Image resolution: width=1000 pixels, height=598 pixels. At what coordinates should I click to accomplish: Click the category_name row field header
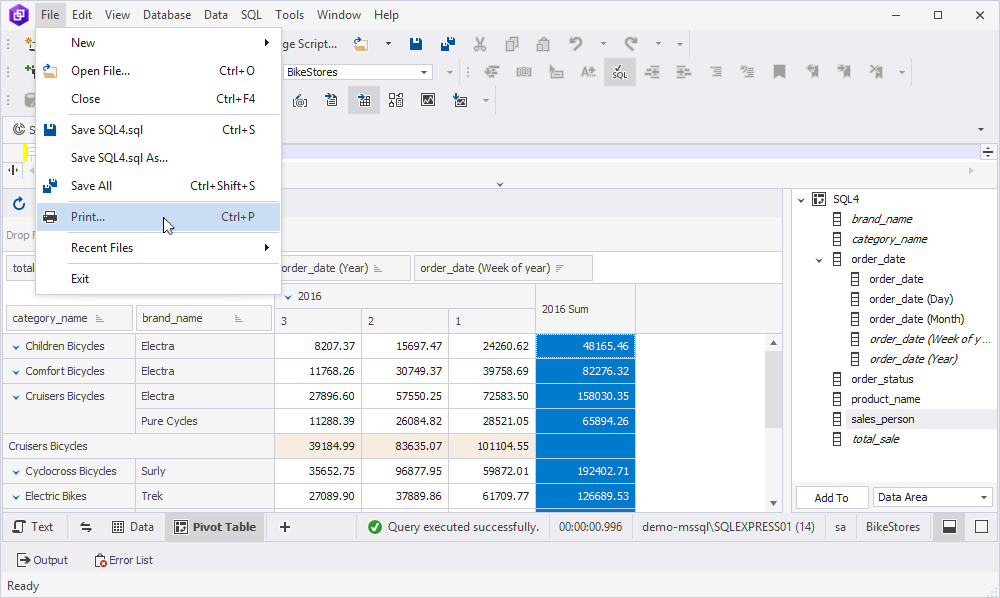69,318
